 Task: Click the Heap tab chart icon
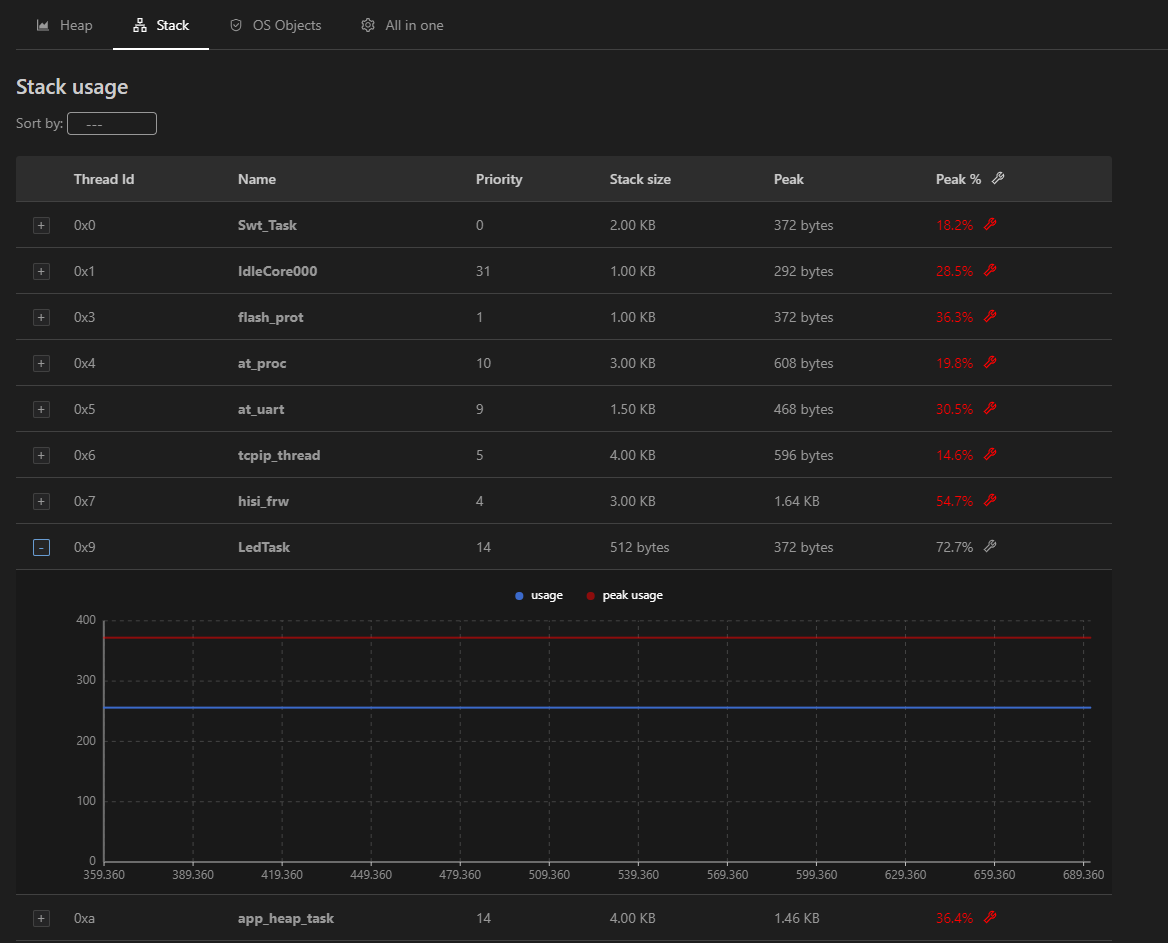(43, 25)
